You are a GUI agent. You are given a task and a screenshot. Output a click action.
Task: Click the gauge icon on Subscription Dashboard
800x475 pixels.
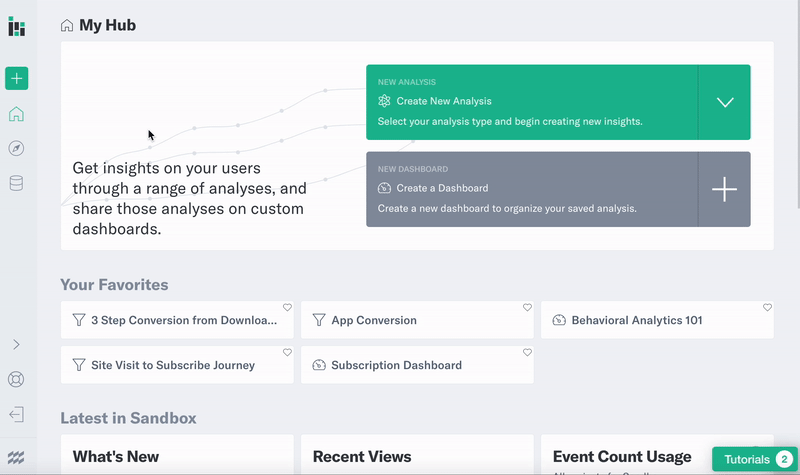319,365
